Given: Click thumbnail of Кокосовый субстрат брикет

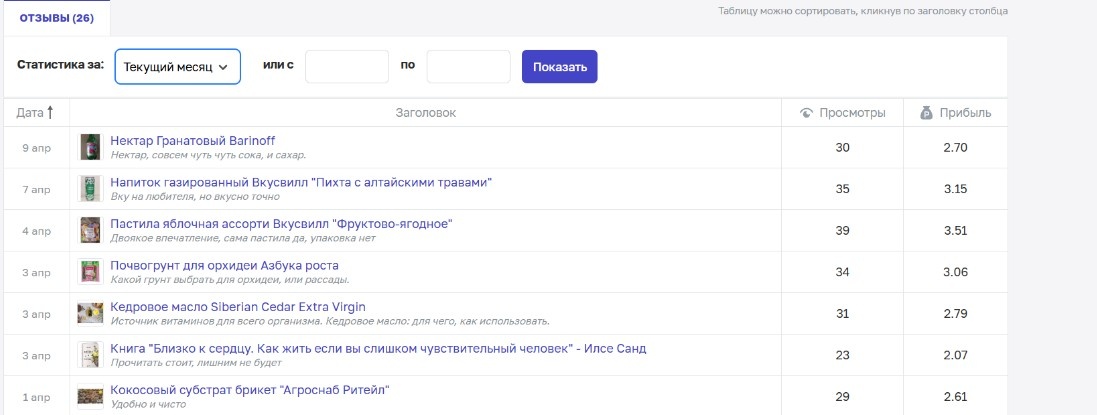Looking at the screenshot, I should (90, 396).
